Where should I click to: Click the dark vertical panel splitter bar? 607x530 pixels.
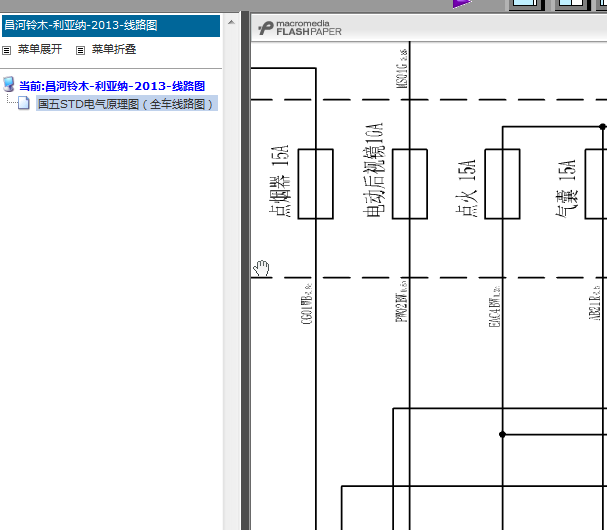coord(245,270)
